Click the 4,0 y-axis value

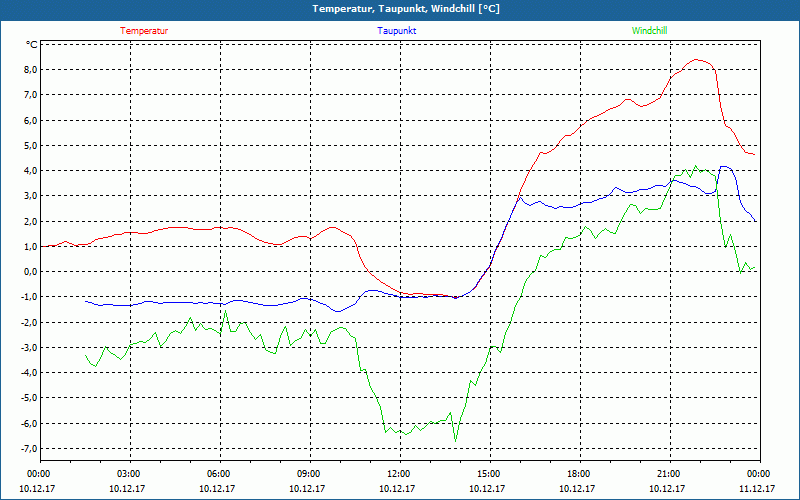pyautogui.click(x=31, y=170)
